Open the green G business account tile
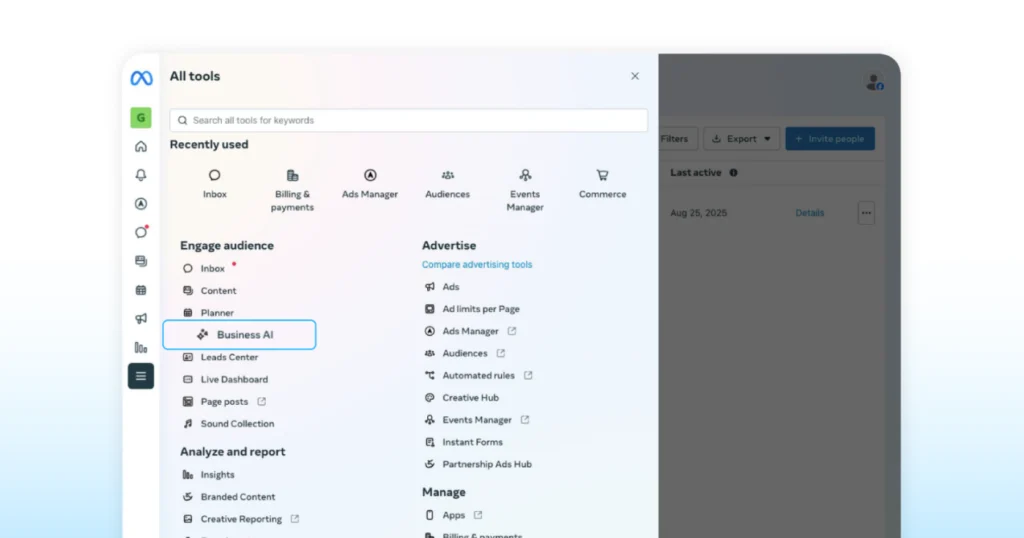Viewport: 1024px width, 538px height. (140, 118)
